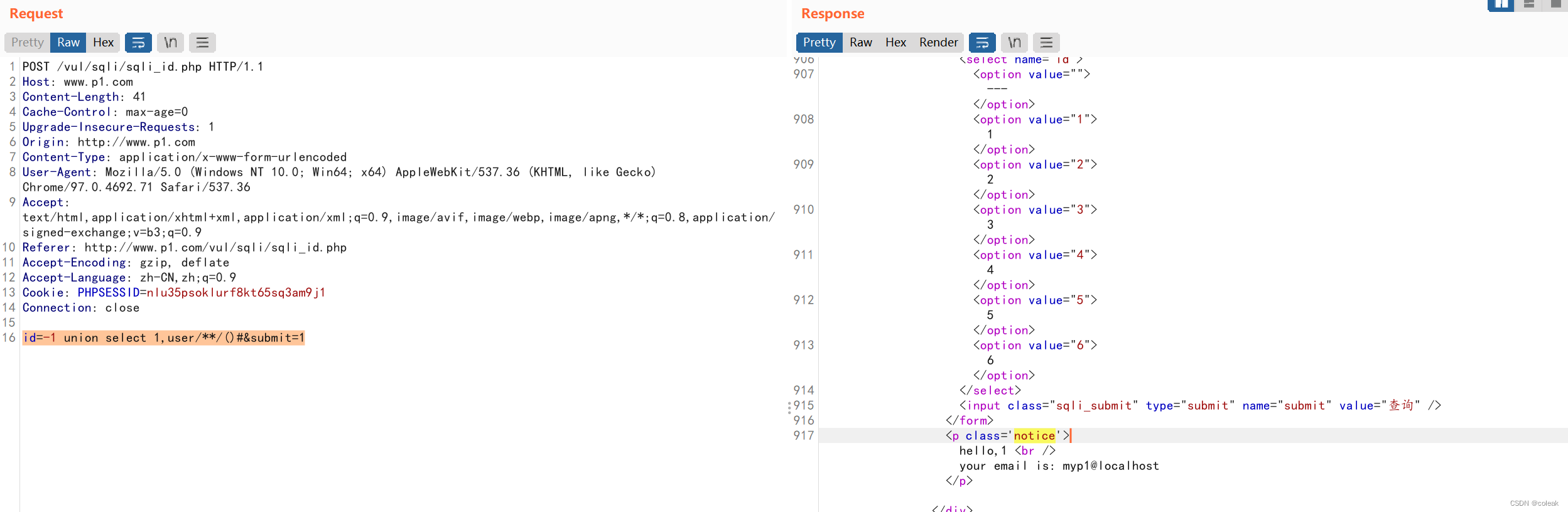
Task: Click the signed-exchange;v=b3;q=0.9 line
Action: (x=112, y=232)
